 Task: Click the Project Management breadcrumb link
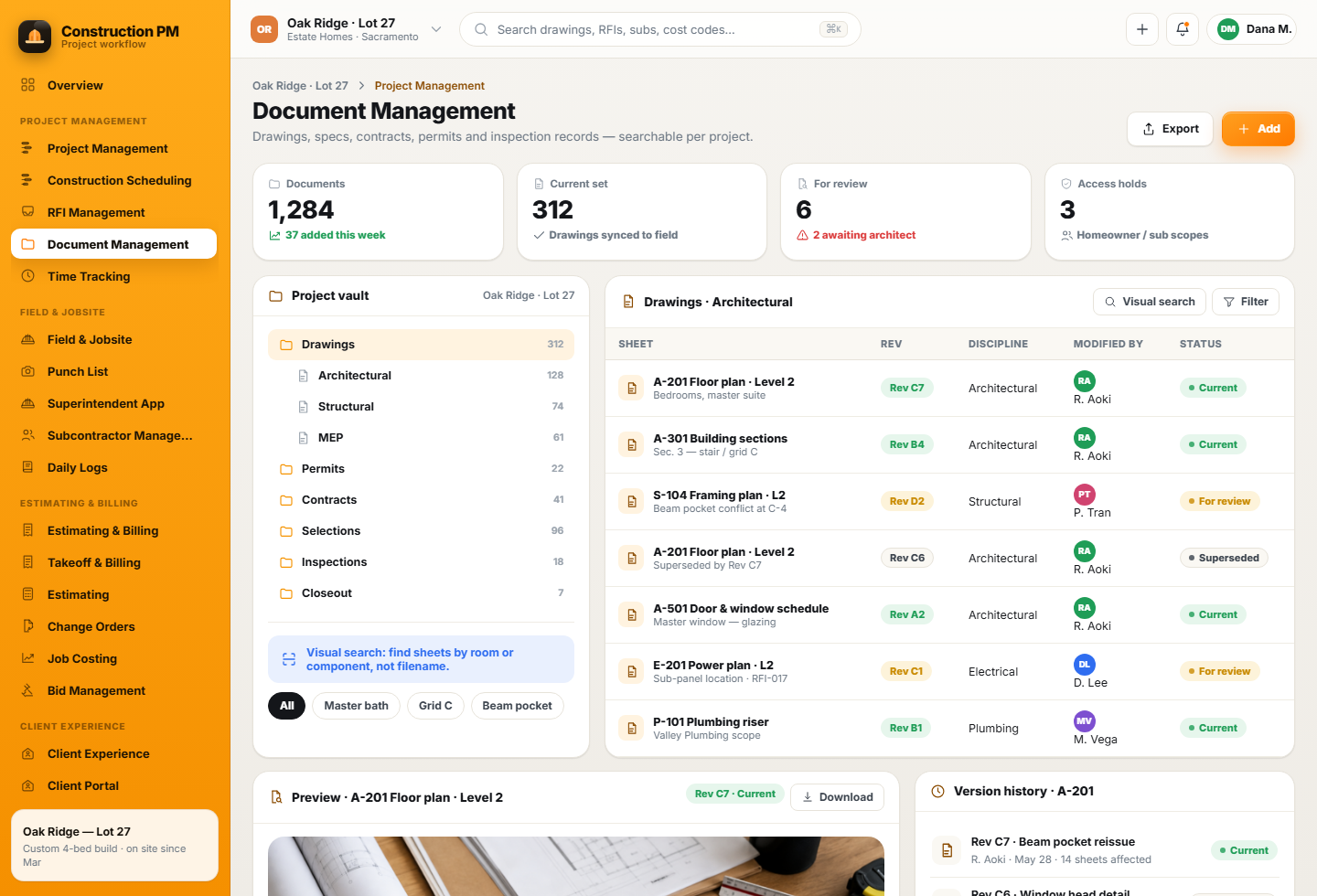pos(429,86)
